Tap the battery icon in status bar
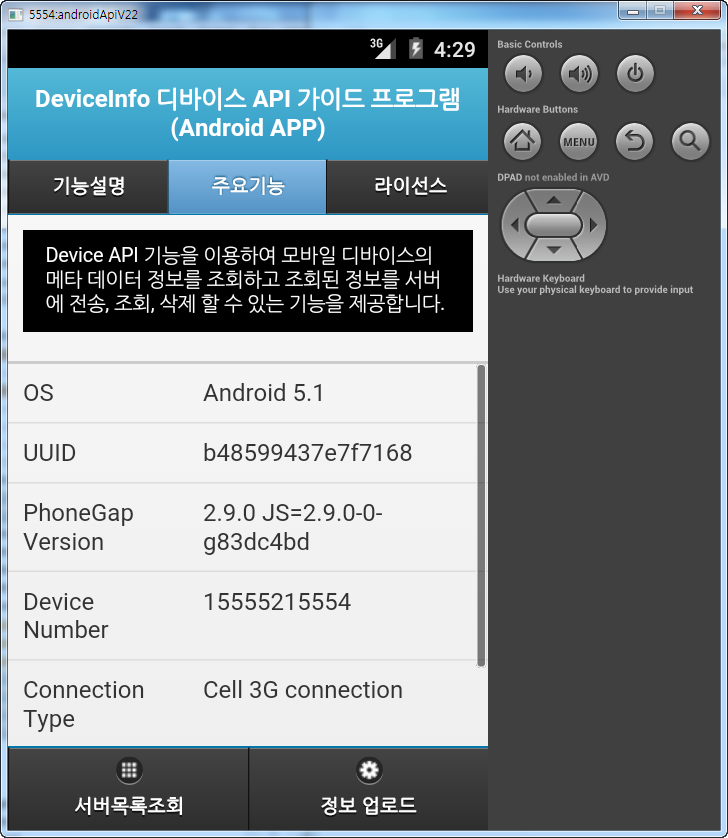 (x=416, y=49)
